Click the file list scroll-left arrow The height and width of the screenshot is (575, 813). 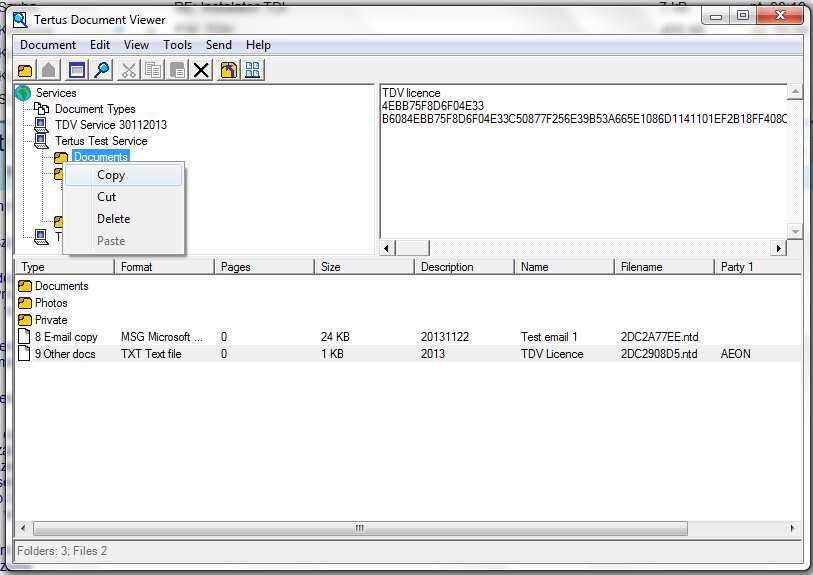pos(23,528)
